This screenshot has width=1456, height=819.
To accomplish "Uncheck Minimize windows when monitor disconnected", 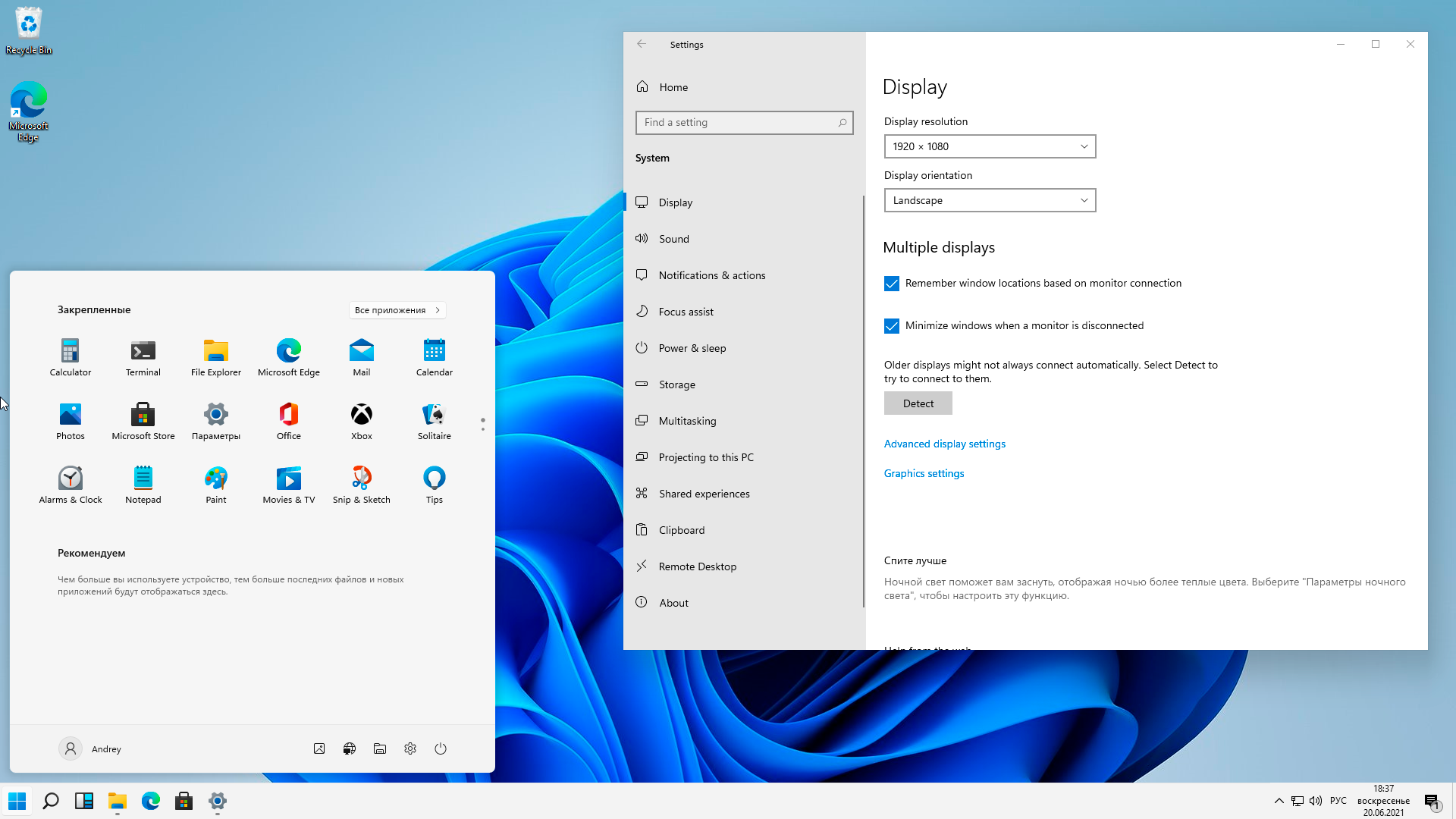I will (x=892, y=326).
